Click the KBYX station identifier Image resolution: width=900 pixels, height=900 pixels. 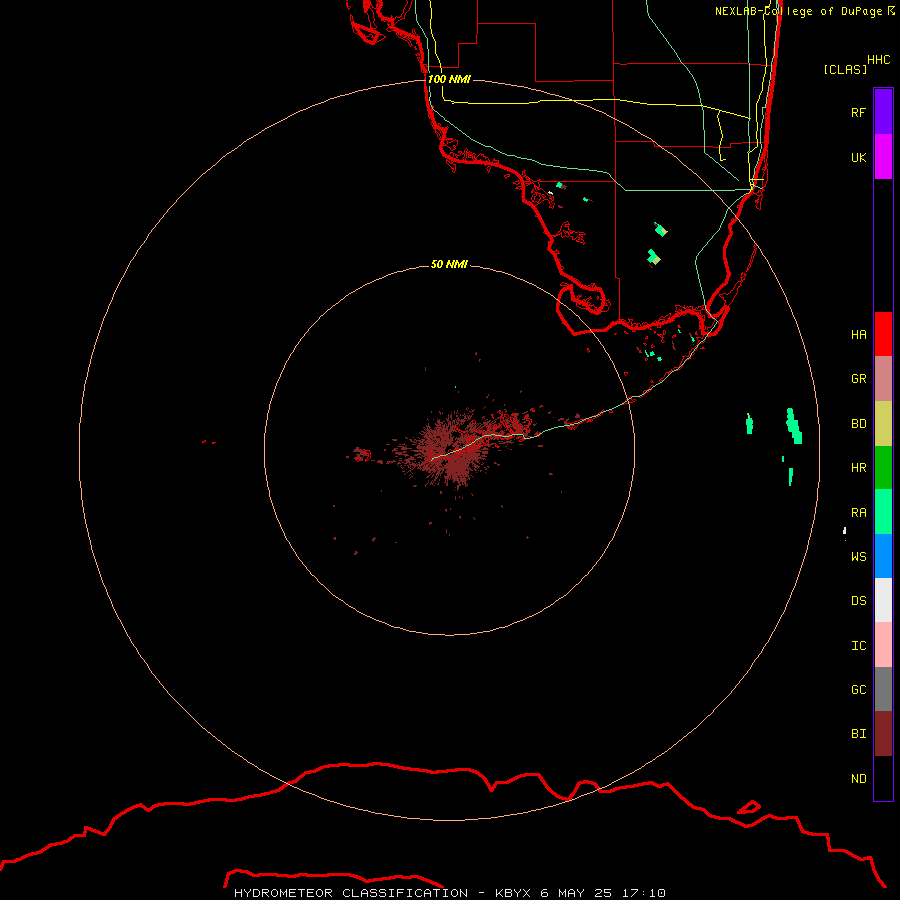click(513, 893)
